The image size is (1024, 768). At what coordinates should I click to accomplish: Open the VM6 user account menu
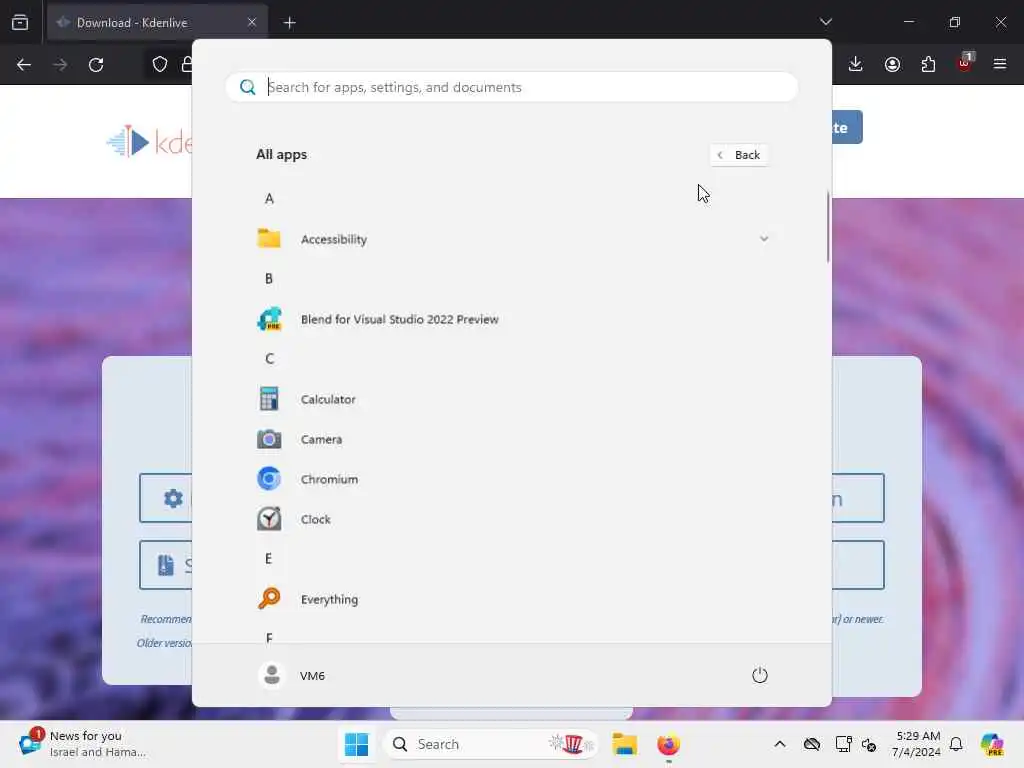click(291, 675)
